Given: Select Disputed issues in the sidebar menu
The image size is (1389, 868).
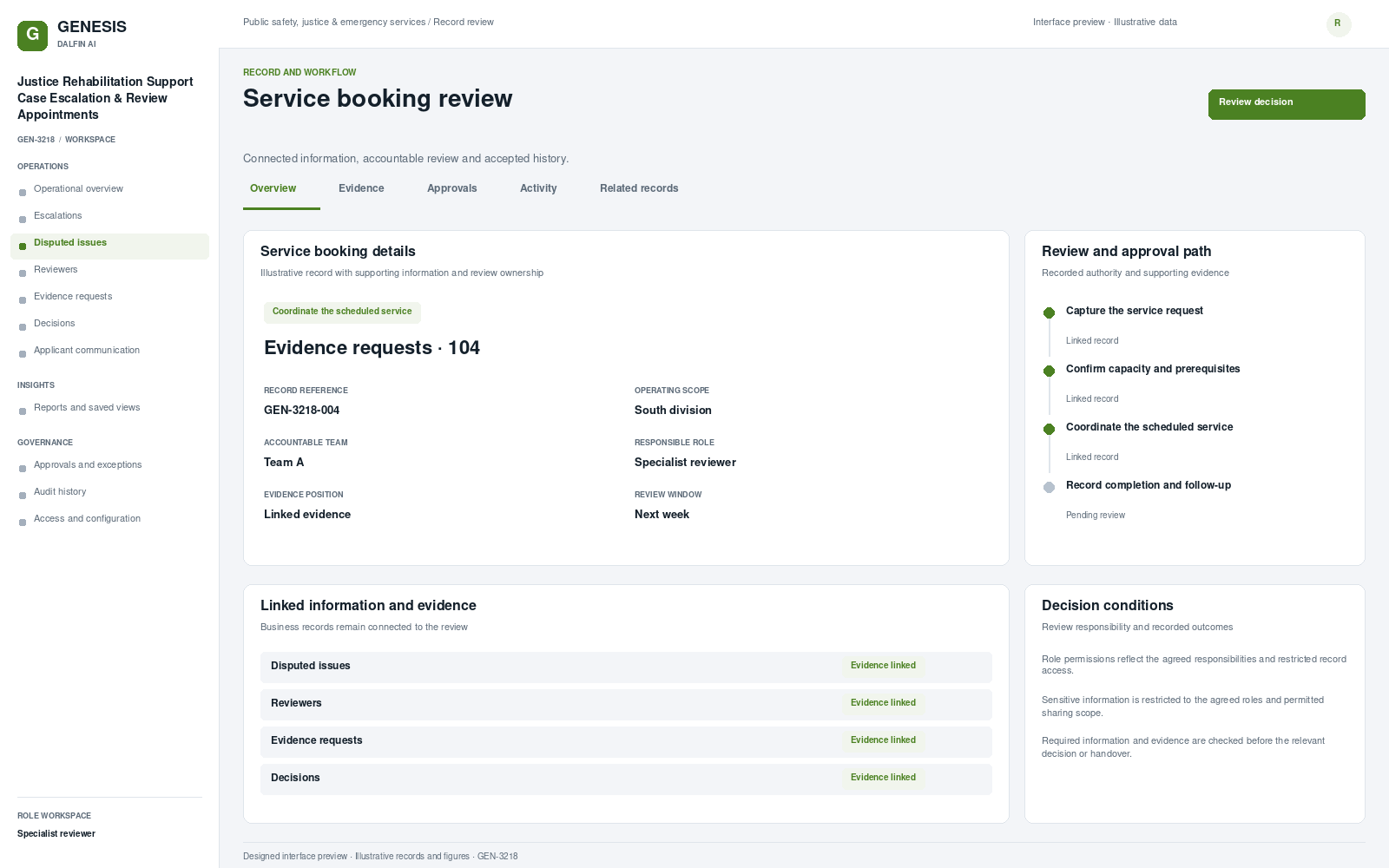Looking at the screenshot, I should (x=109, y=247).
